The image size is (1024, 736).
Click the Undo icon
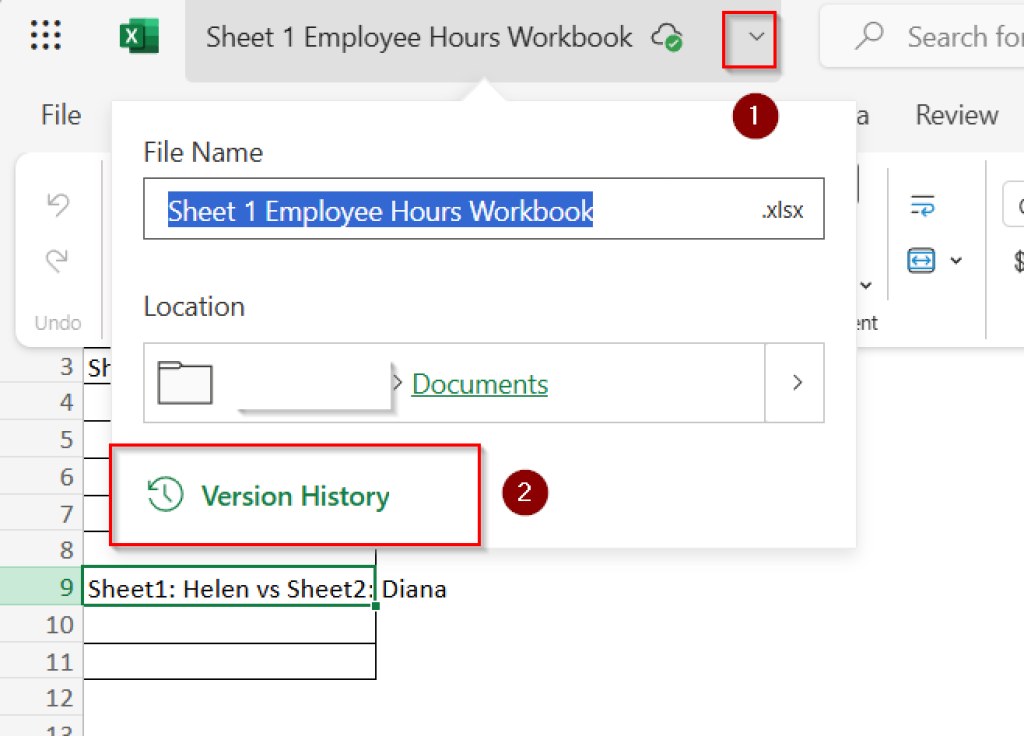(58, 204)
